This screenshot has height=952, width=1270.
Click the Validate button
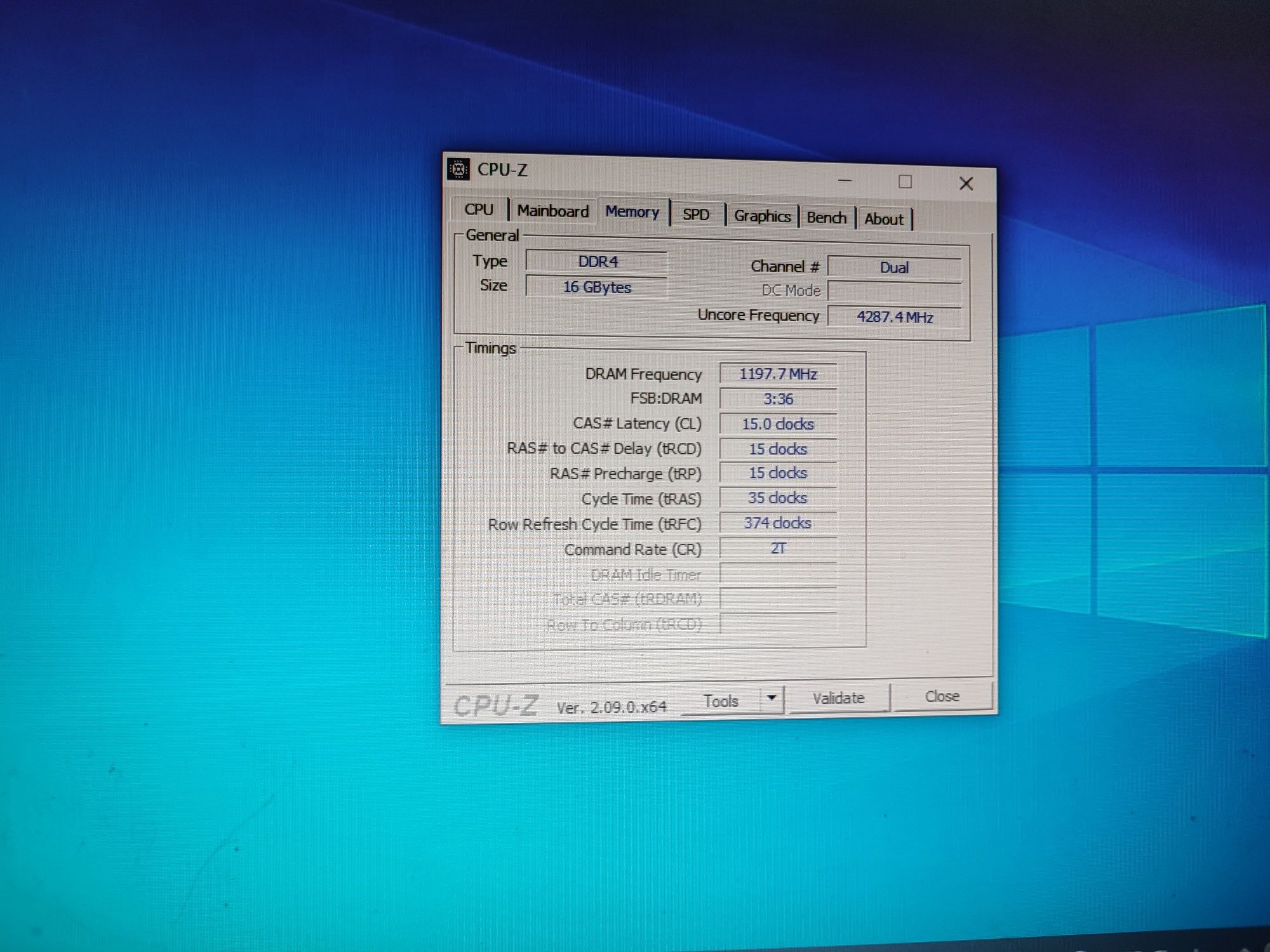pos(839,698)
